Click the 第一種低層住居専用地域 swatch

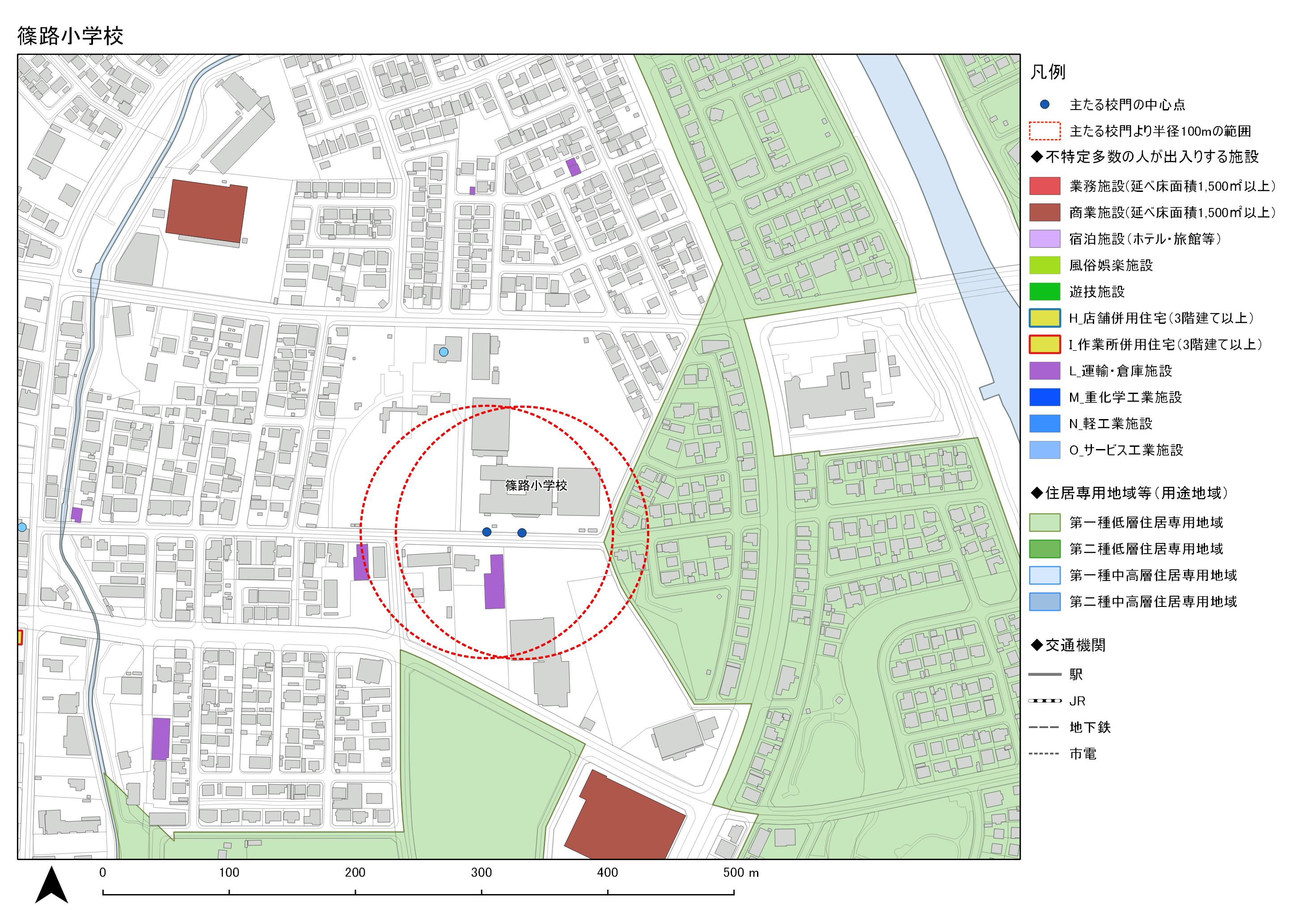click(x=1045, y=522)
